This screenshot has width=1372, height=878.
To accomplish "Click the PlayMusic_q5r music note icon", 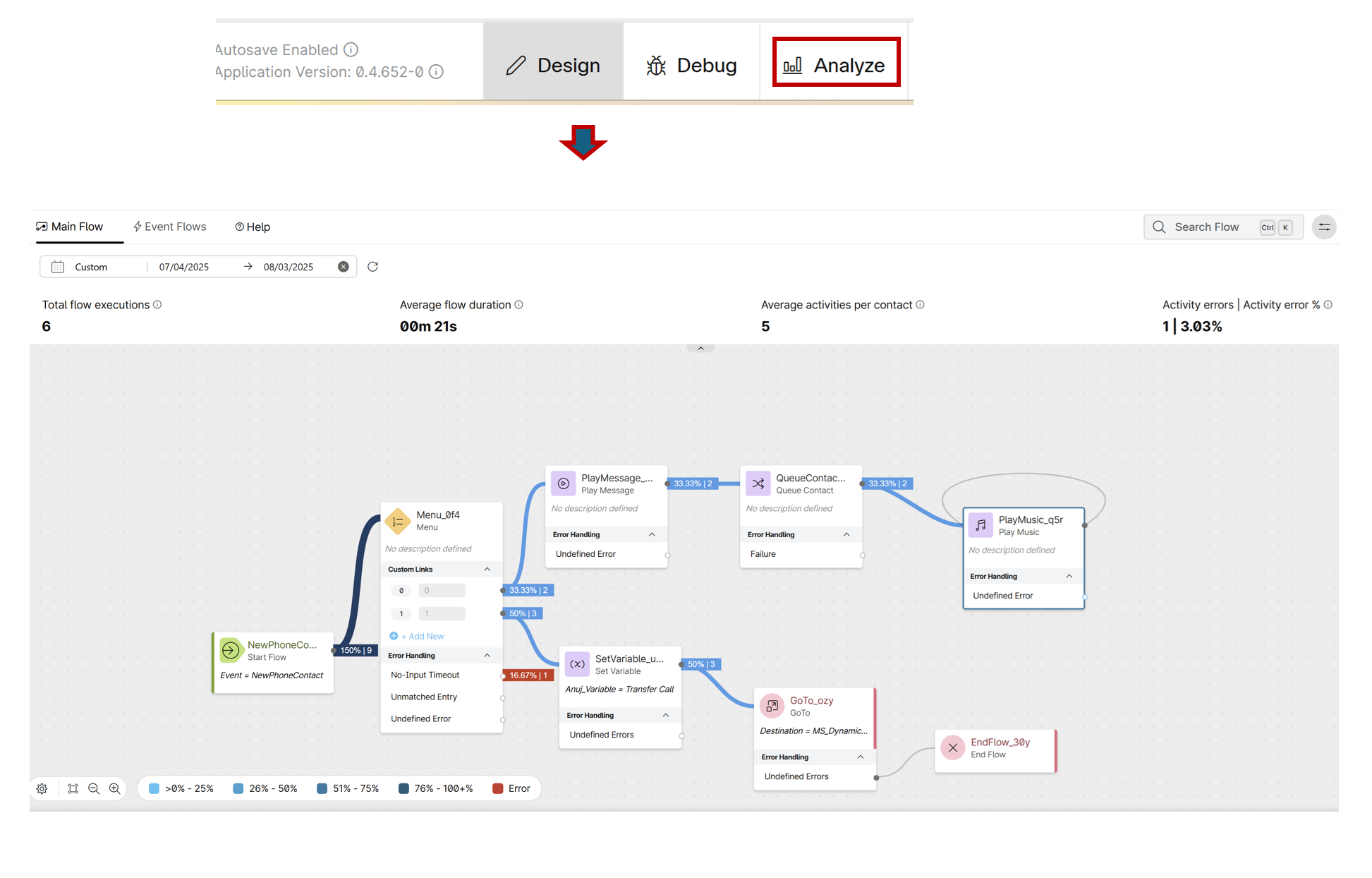I will (x=981, y=525).
